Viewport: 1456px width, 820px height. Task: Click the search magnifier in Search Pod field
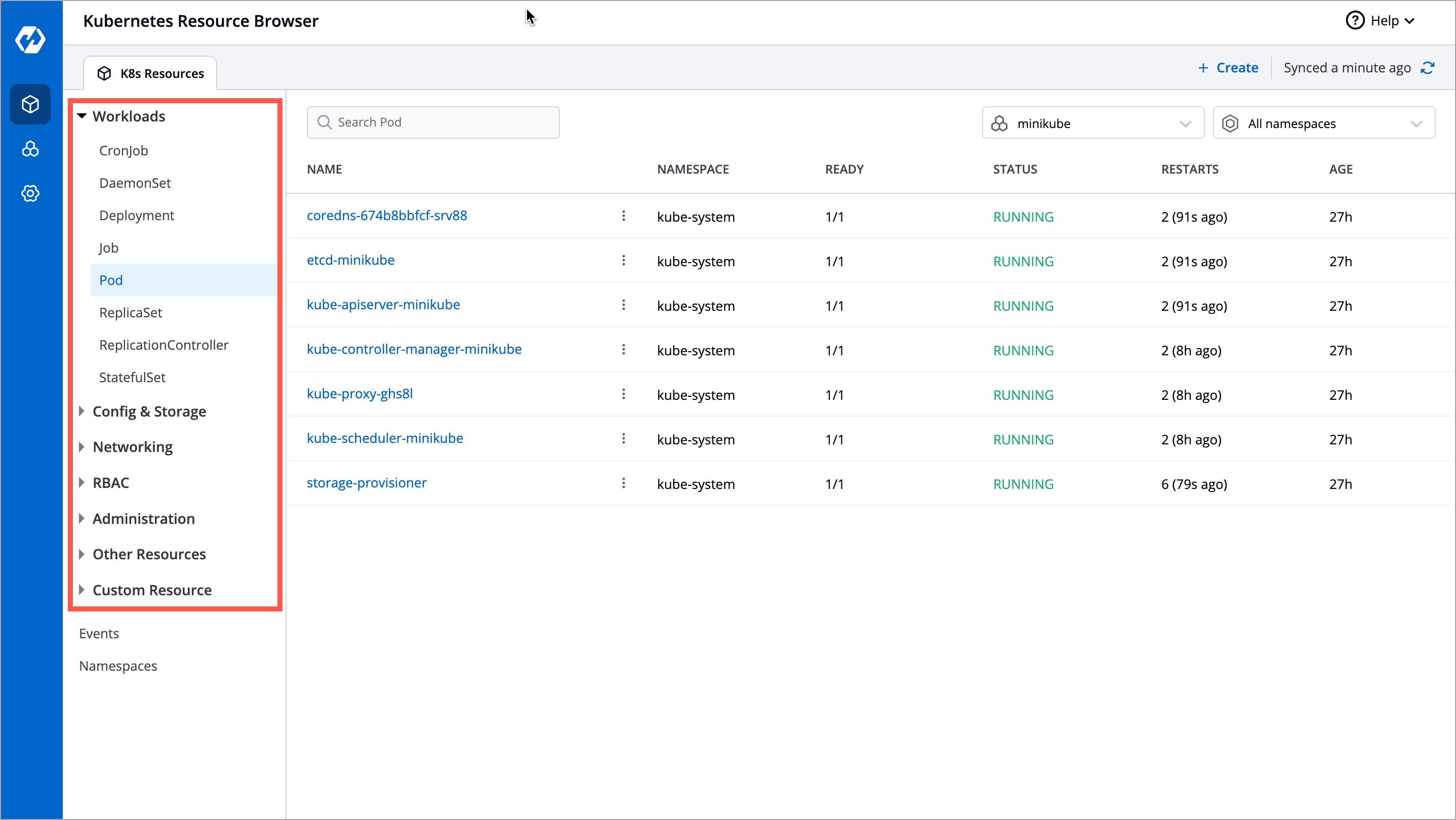click(325, 122)
